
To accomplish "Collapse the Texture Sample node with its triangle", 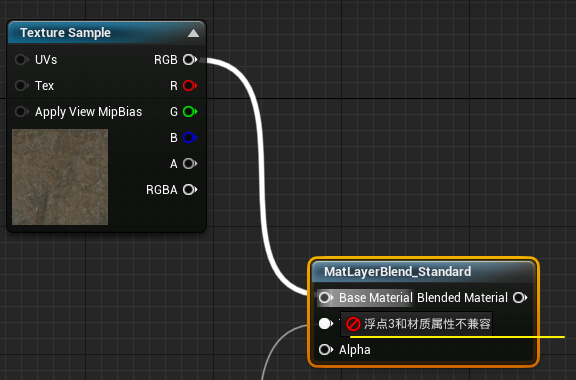I will tap(193, 33).
